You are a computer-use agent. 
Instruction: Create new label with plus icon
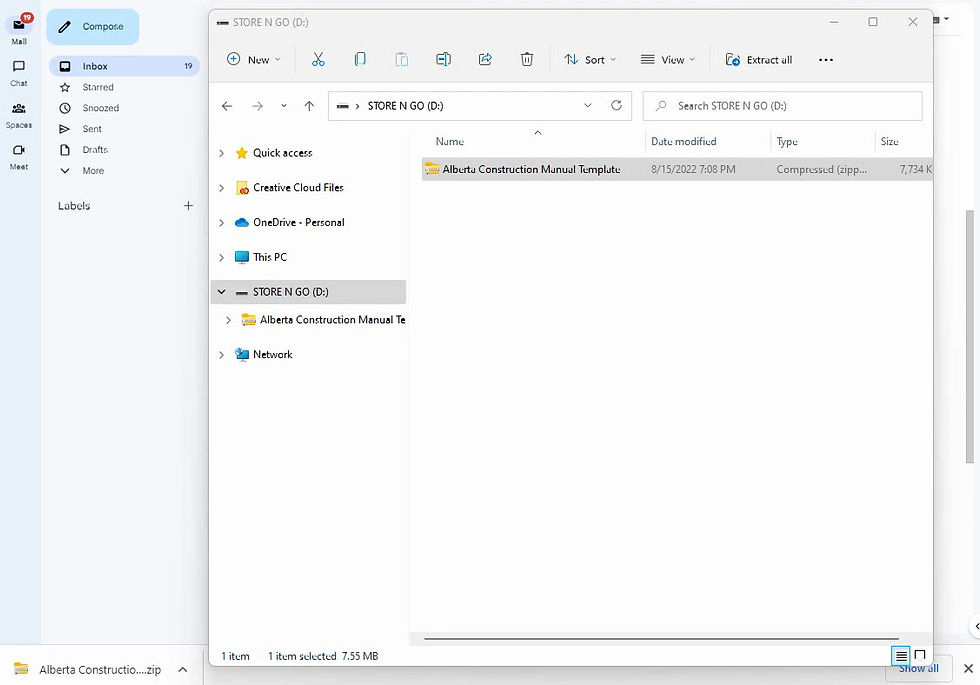click(x=188, y=206)
